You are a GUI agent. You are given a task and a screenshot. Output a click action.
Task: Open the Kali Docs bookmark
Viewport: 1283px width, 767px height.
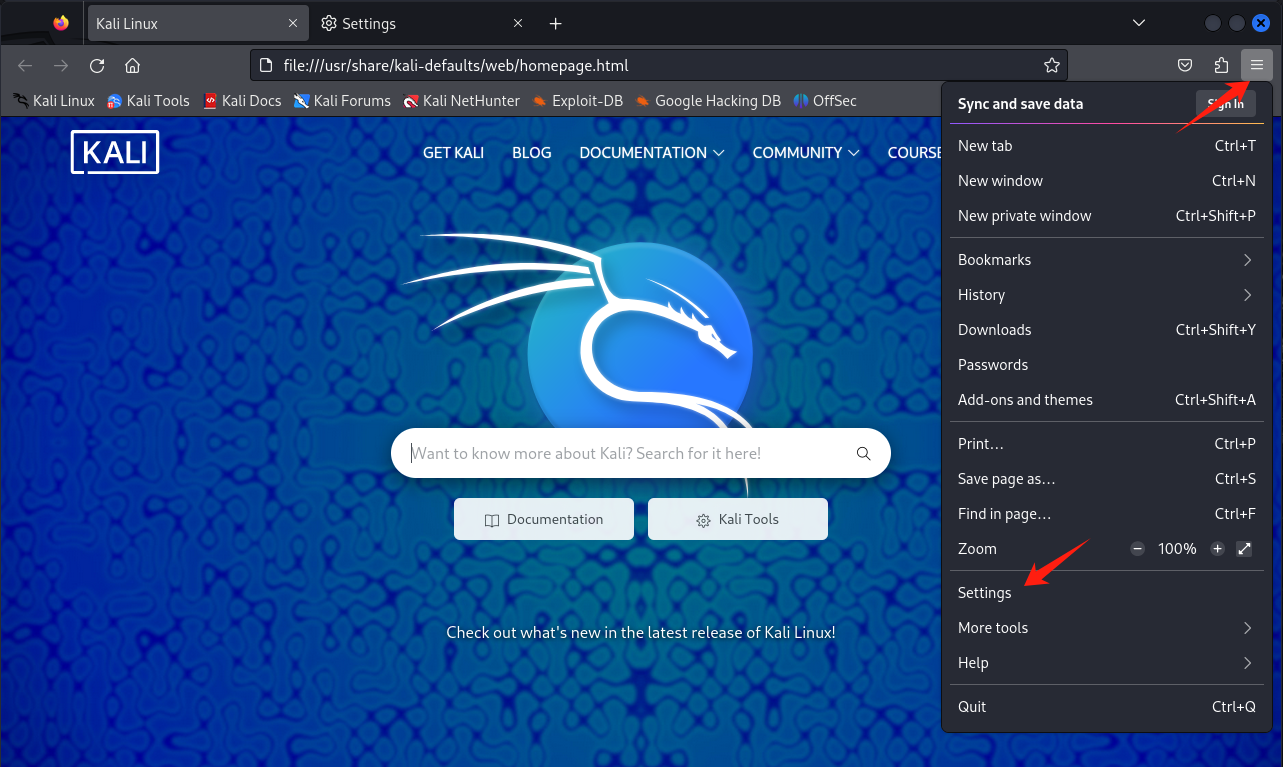pos(242,100)
